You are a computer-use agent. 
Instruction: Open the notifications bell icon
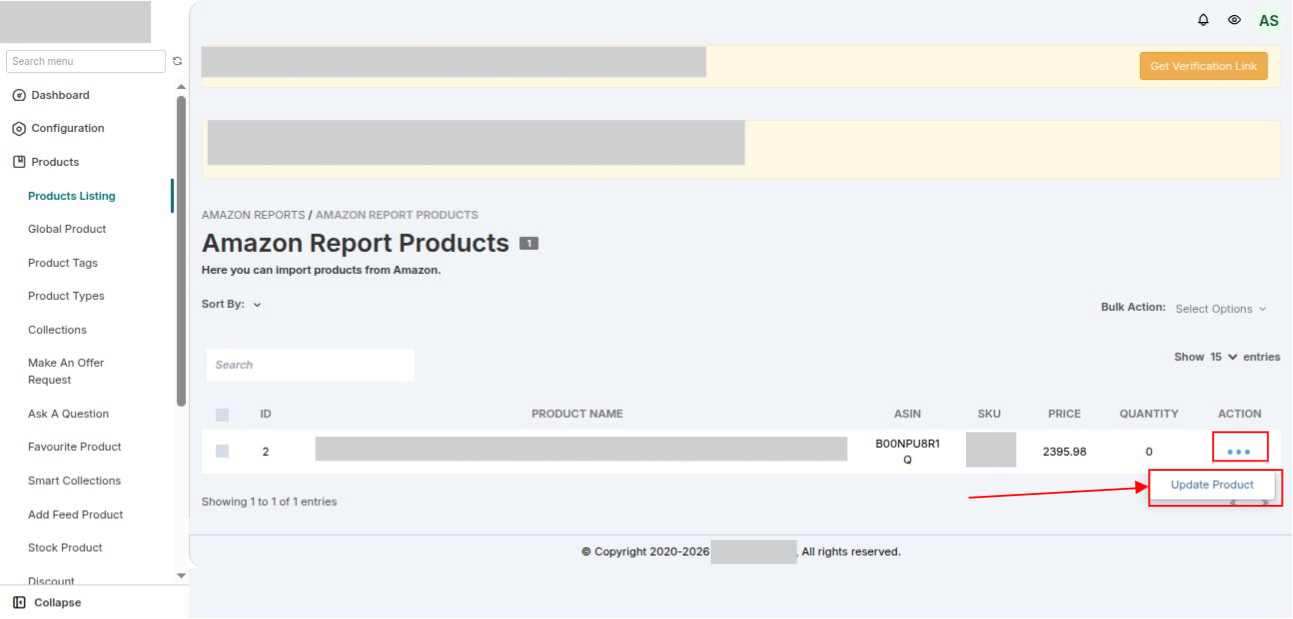1203,20
